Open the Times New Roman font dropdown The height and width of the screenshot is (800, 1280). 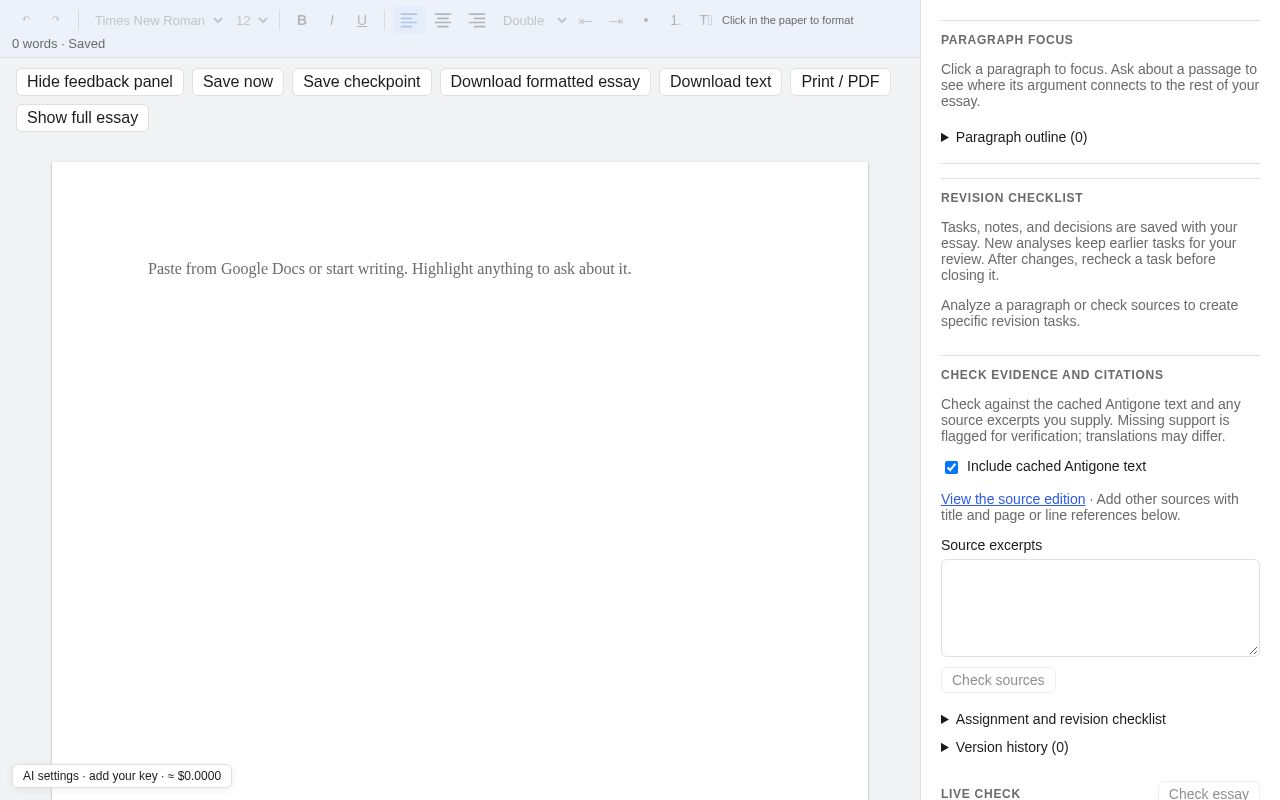tap(158, 20)
